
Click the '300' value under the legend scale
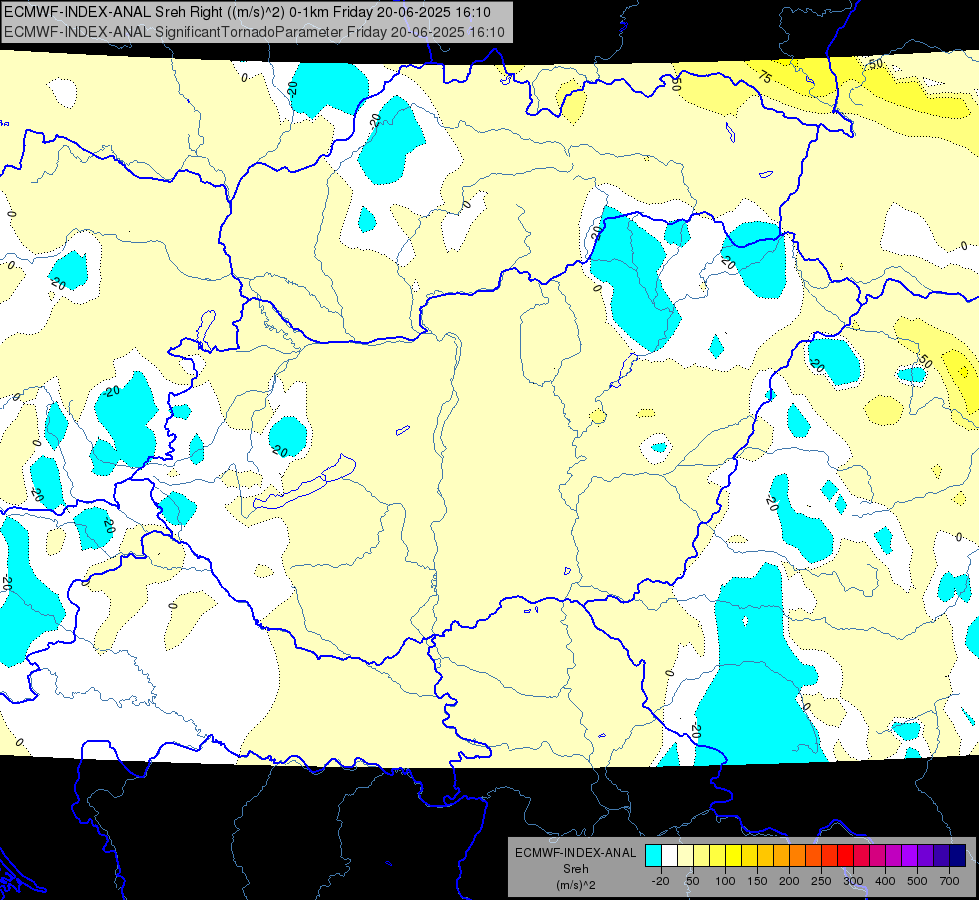[853, 881]
